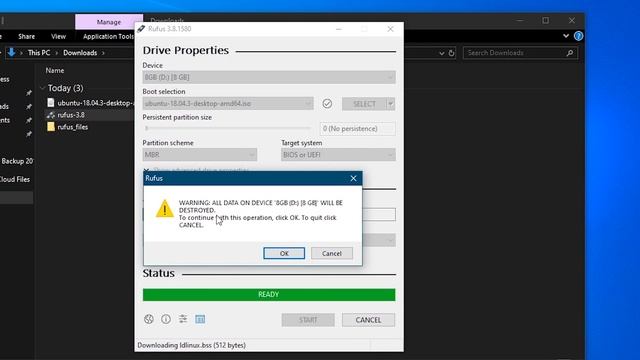This screenshot has height=360, width=640.
Task: Refresh the Downloads folder view
Action: [x=451, y=53]
